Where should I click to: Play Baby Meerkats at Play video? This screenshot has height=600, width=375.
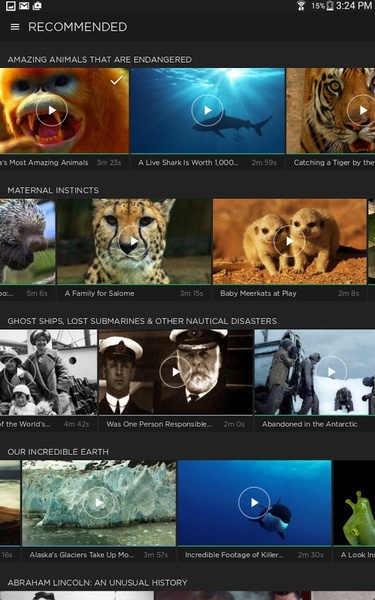tap(289, 241)
